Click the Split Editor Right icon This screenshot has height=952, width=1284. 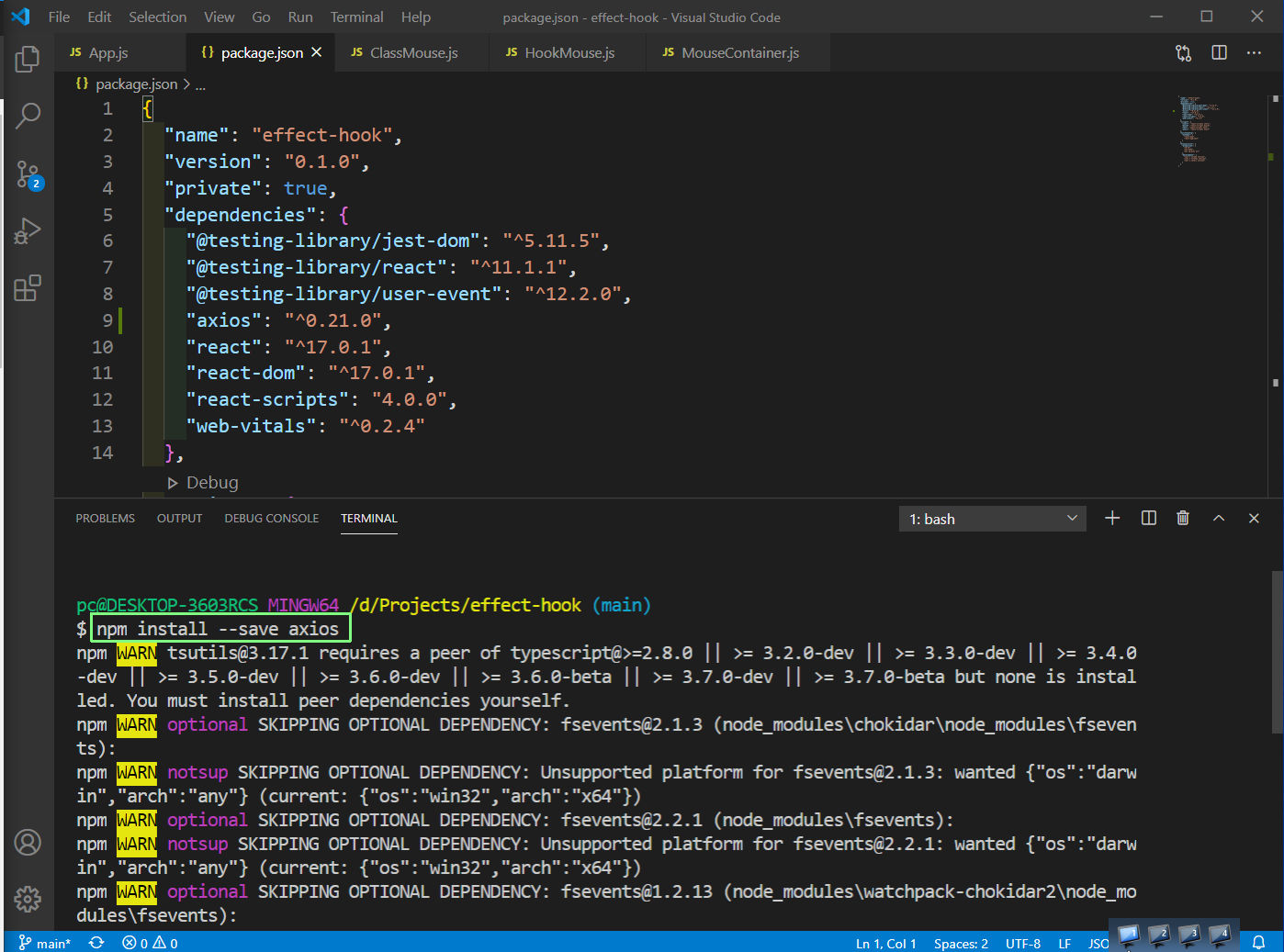point(1219,53)
